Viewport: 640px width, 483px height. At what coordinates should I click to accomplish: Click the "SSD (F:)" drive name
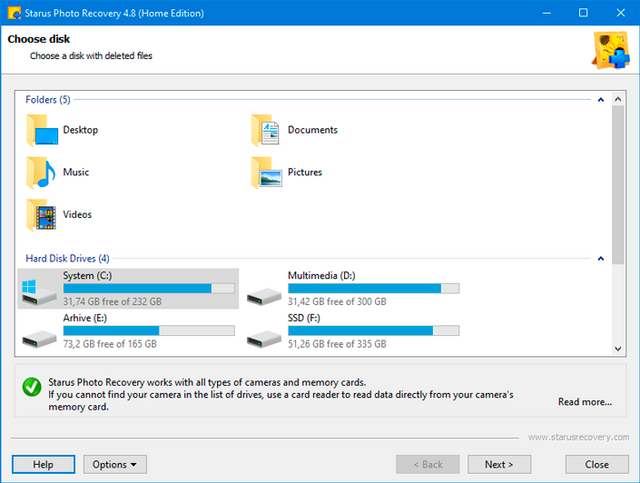pyautogui.click(x=304, y=318)
